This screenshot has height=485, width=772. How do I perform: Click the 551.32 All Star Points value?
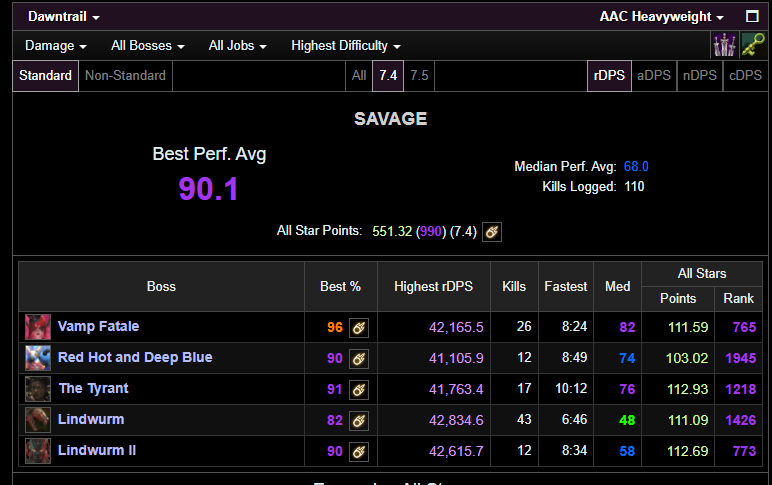[392, 231]
